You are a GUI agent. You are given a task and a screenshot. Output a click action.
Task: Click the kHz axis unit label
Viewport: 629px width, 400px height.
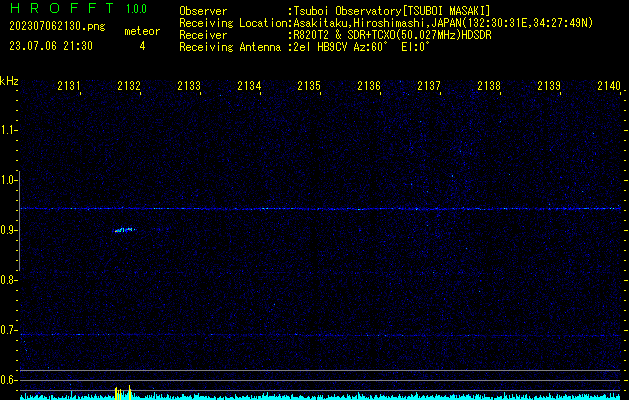(9, 81)
